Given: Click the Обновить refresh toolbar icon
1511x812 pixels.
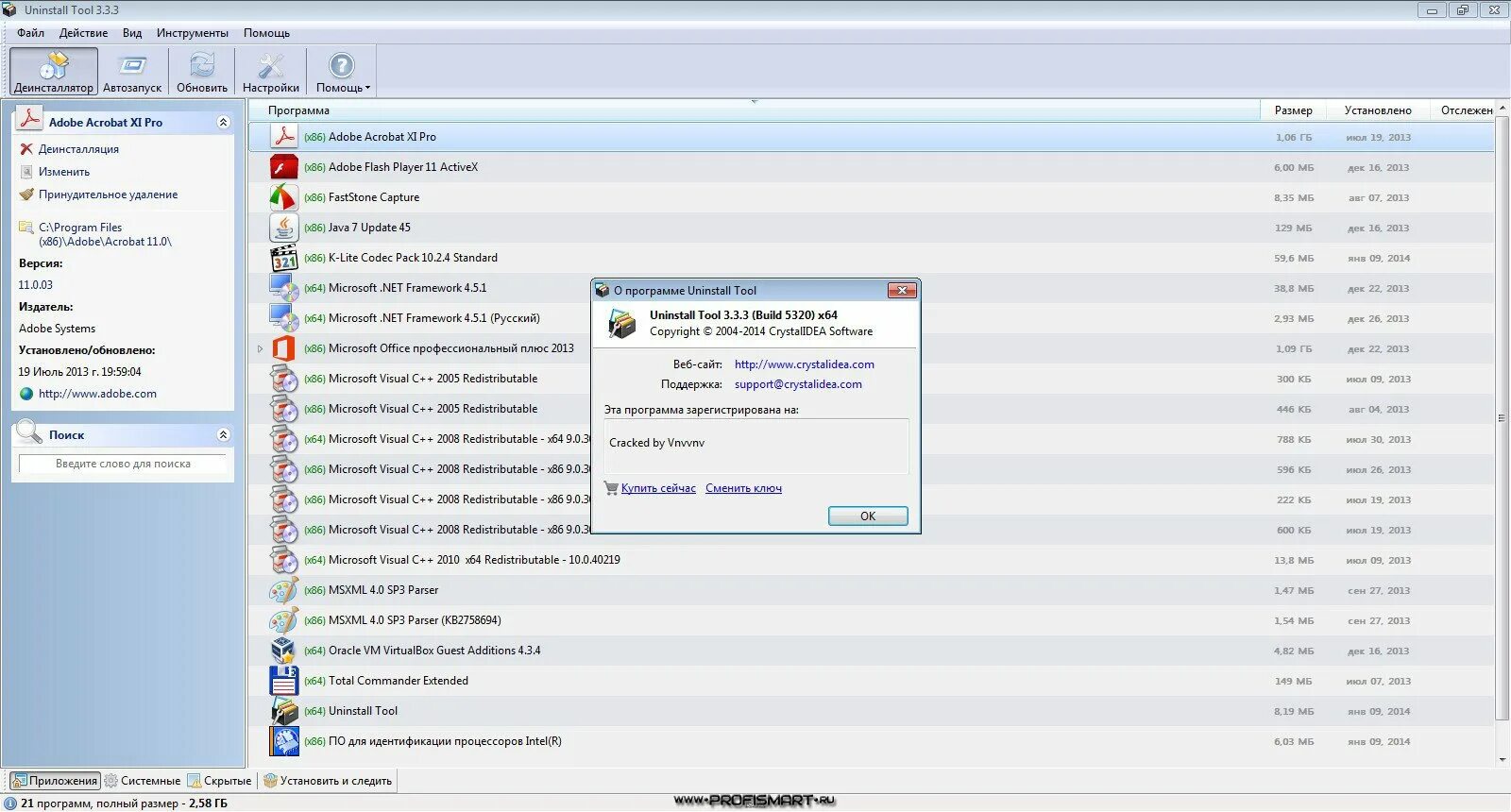Looking at the screenshot, I should coord(202,72).
